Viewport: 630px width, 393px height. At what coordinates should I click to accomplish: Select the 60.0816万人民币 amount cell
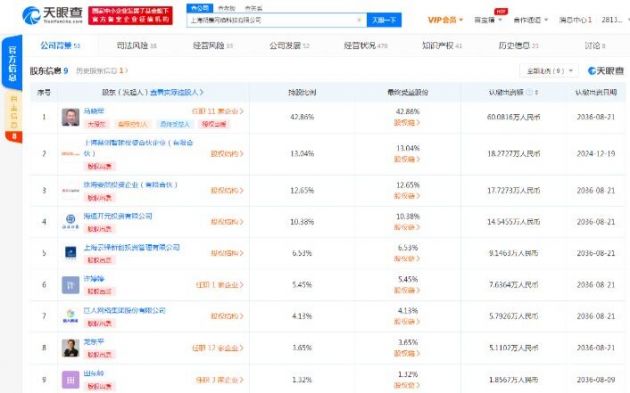tap(513, 117)
